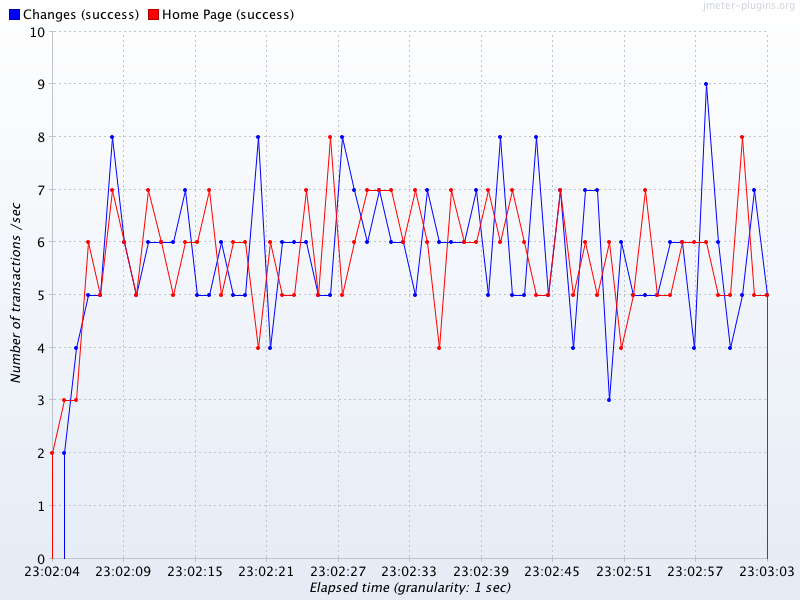The image size is (800, 600).
Task: Click the 10 label on the Y axis
Action: 37,32
